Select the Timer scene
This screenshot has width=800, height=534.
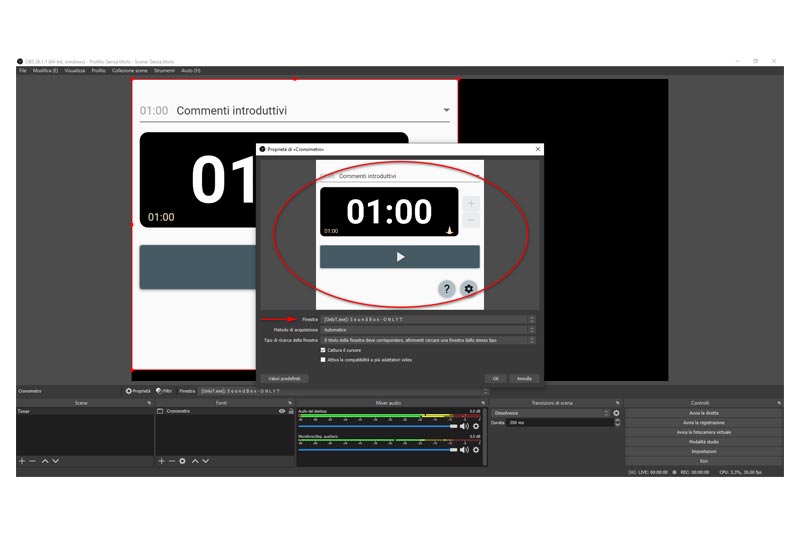point(85,411)
